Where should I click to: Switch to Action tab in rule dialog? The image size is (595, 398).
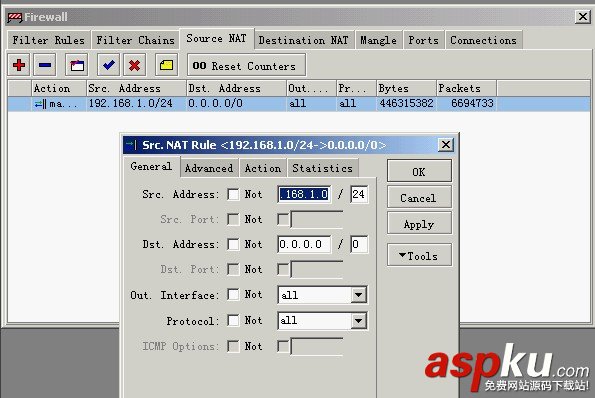263,168
